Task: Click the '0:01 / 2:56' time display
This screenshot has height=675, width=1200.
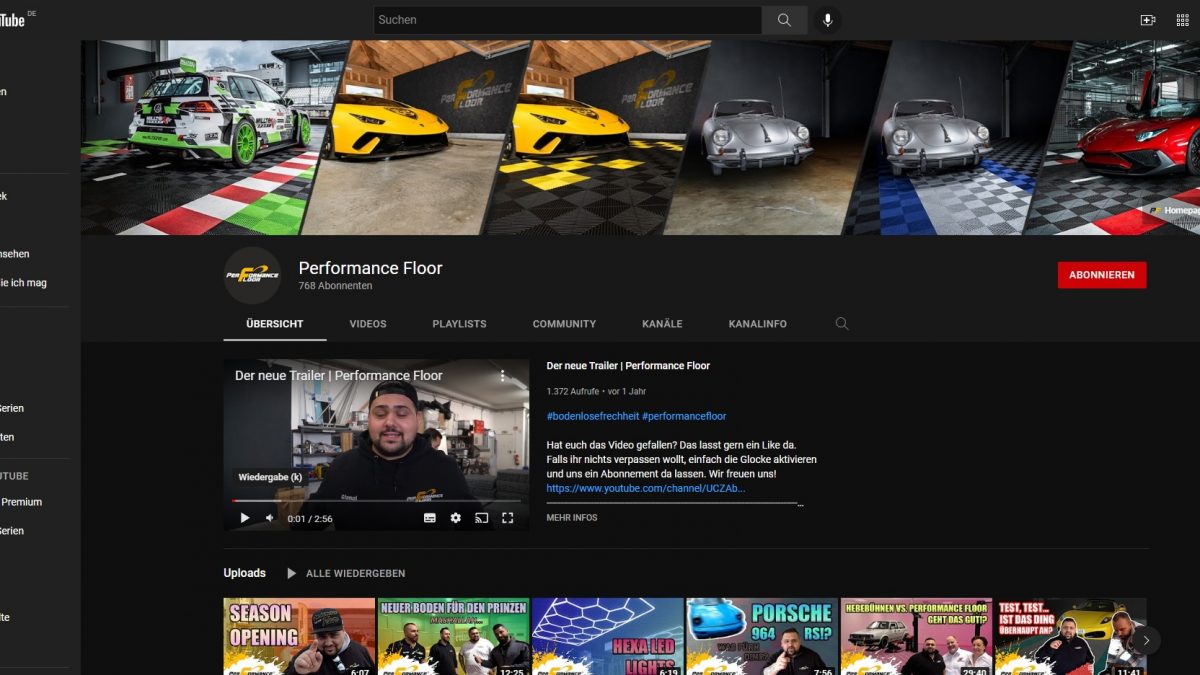Action: click(310, 519)
